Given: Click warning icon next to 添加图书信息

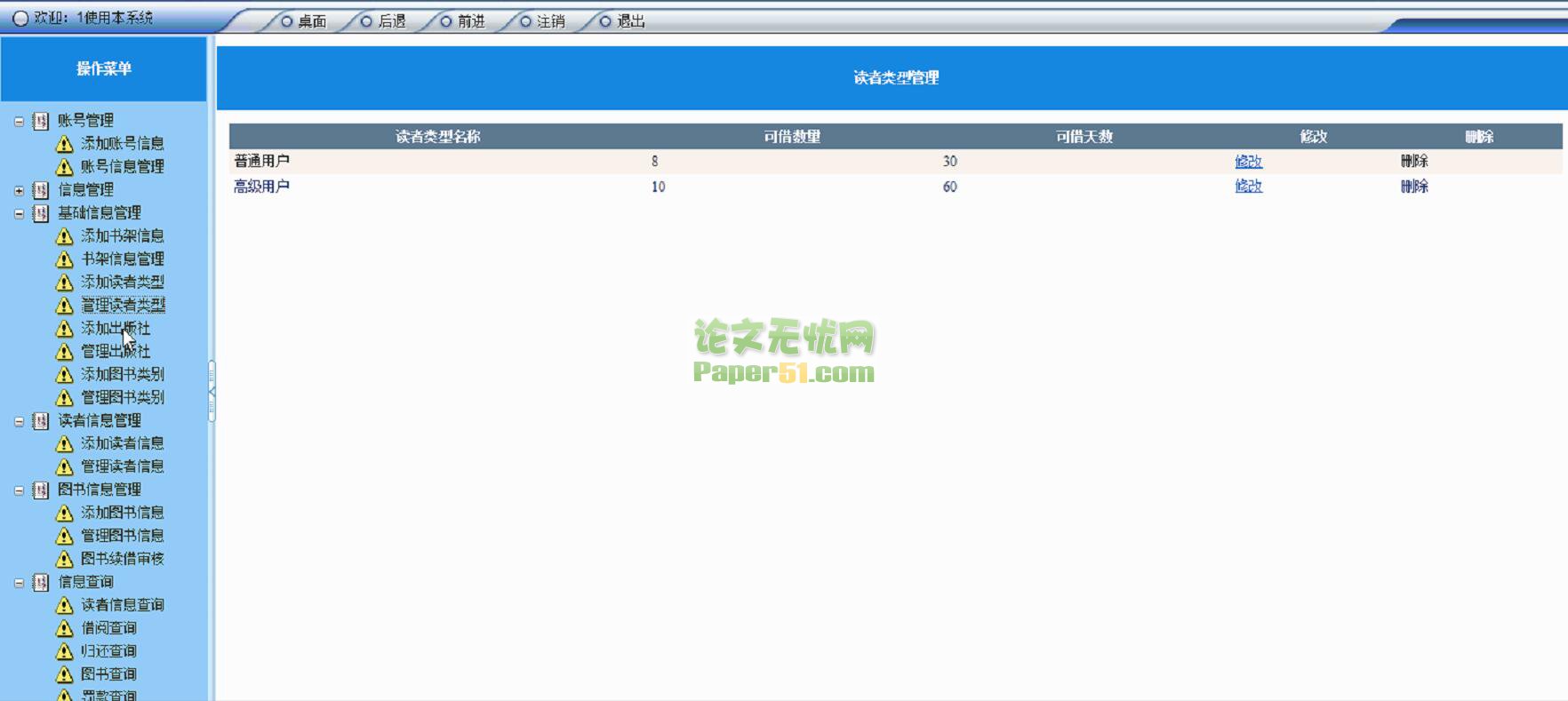Looking at the screenshot, I should pyautogui.click(x=64, y=513).
